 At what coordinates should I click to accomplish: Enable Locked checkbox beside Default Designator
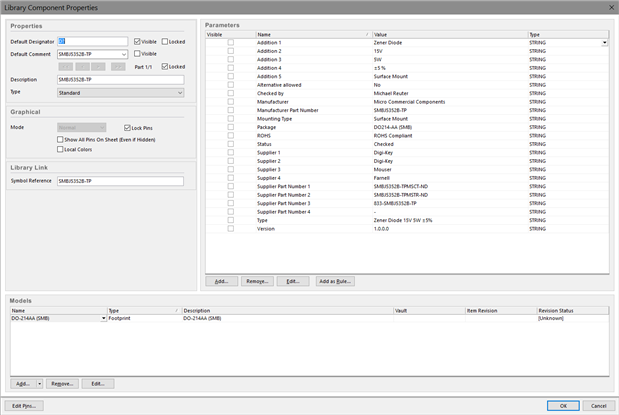[x=165, y=42]
